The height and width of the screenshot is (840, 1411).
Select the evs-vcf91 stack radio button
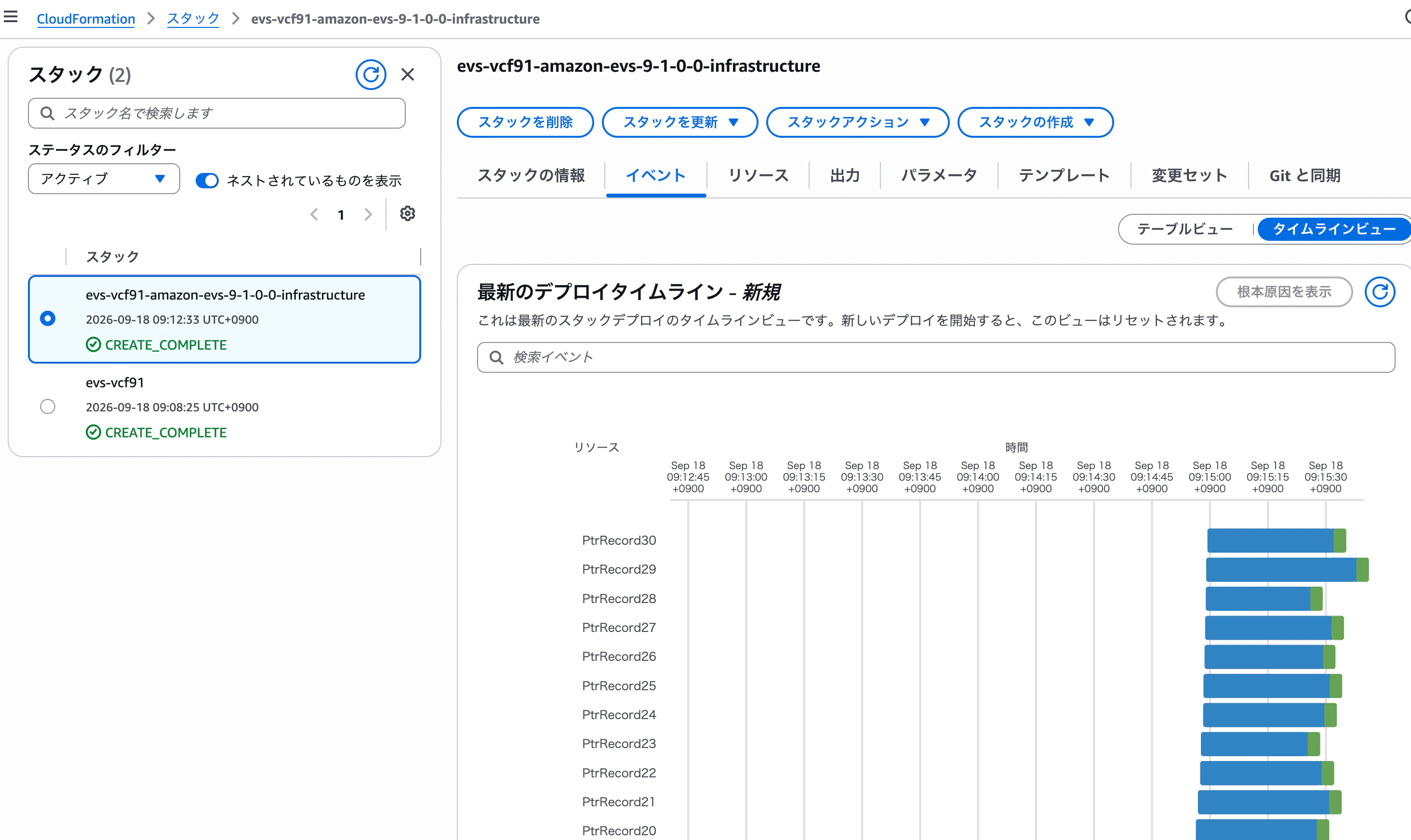click(x=48, y=407)
